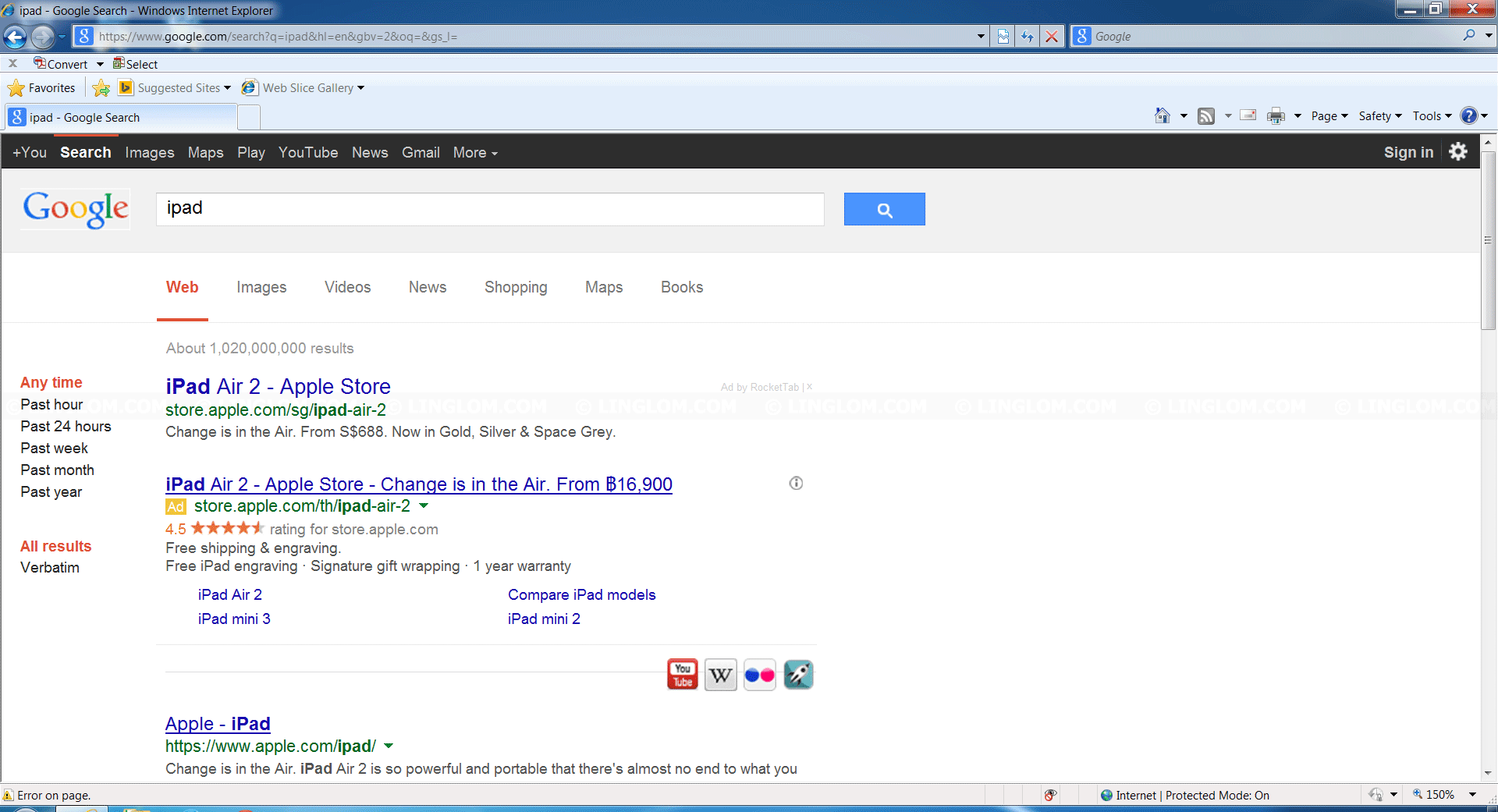1498x812 pixels.
Task: Click the browser Back arrow button
Action: [x=15, y=37]
